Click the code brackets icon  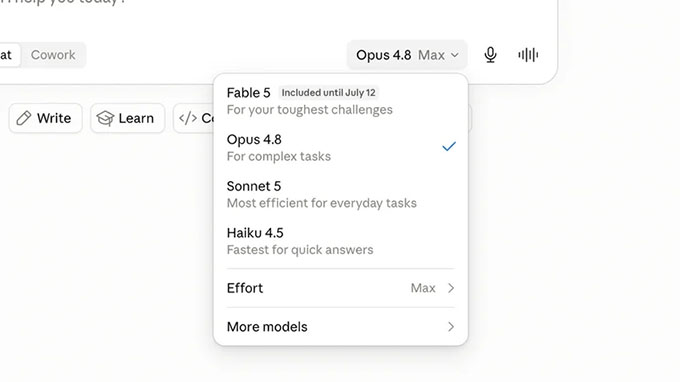click(x=188, y=118)
